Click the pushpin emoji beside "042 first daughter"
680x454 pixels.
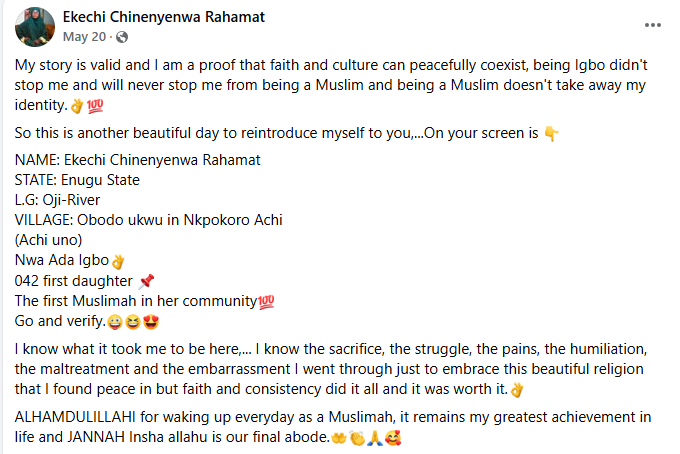pos(146,281)
